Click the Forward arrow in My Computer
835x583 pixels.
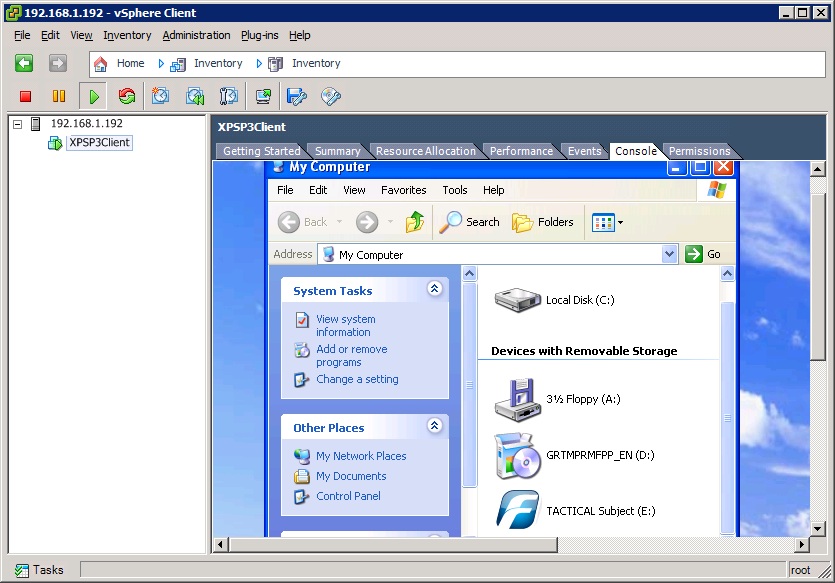[x=367, y=222]
